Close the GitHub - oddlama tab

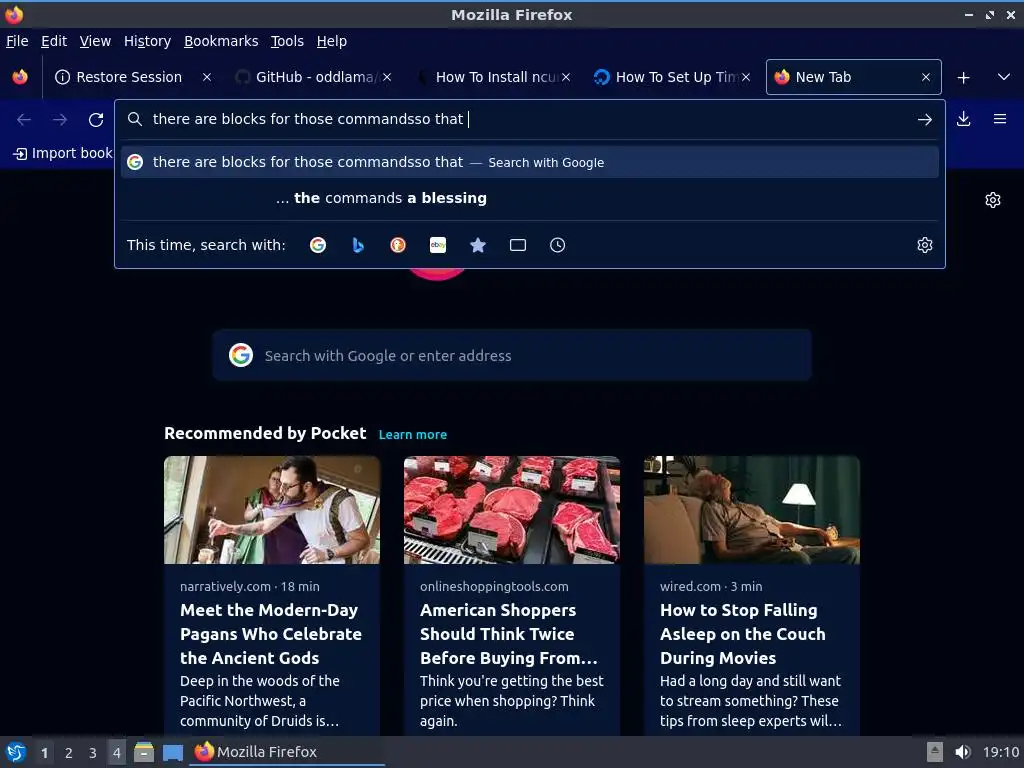(387, 77)
